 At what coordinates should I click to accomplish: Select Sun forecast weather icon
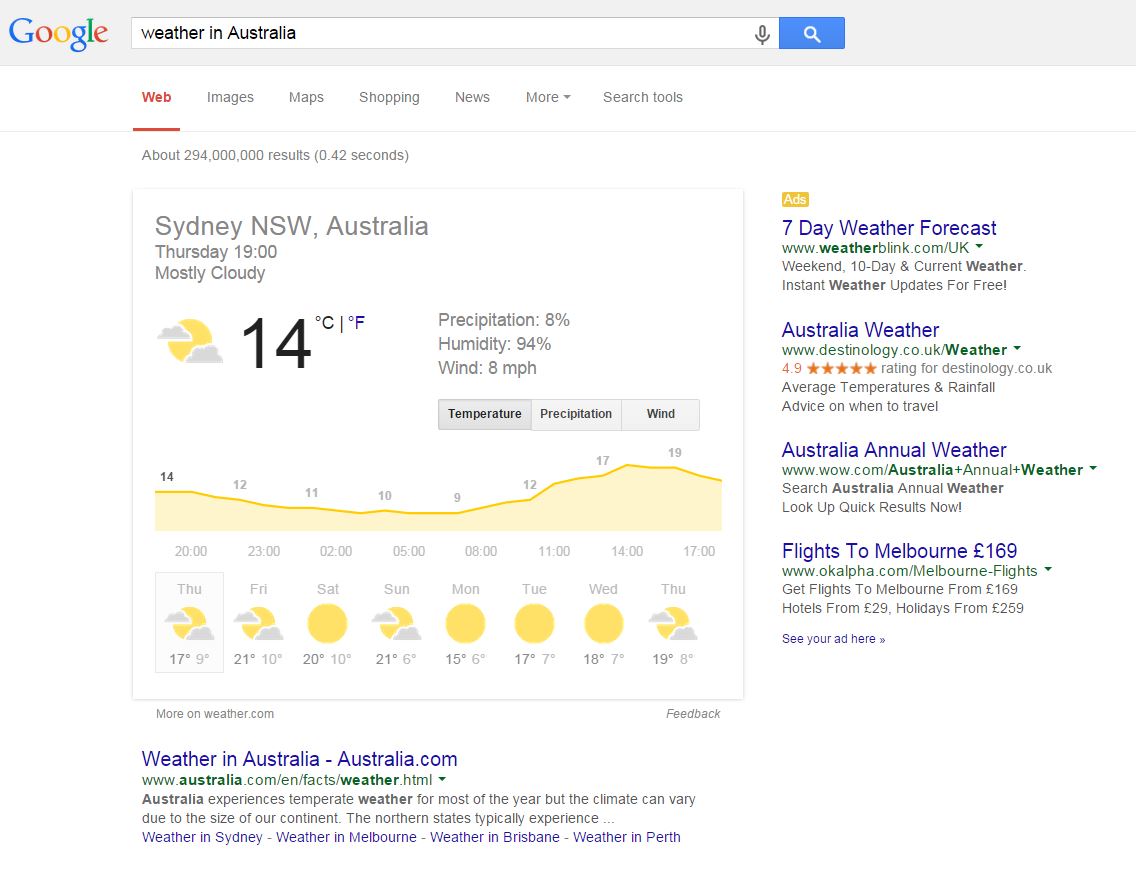396,624
